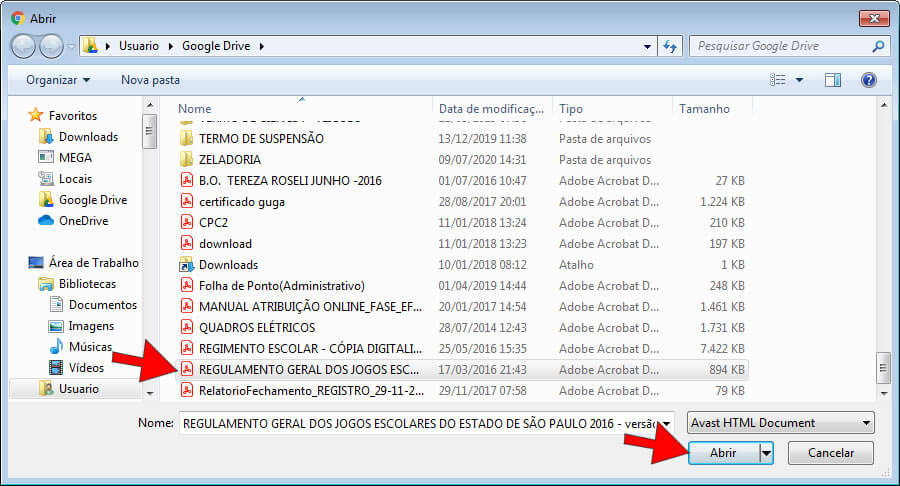The image size is (900, 486).
Task: Click Nova pasta in the toolbar
Action: (150, 79)
